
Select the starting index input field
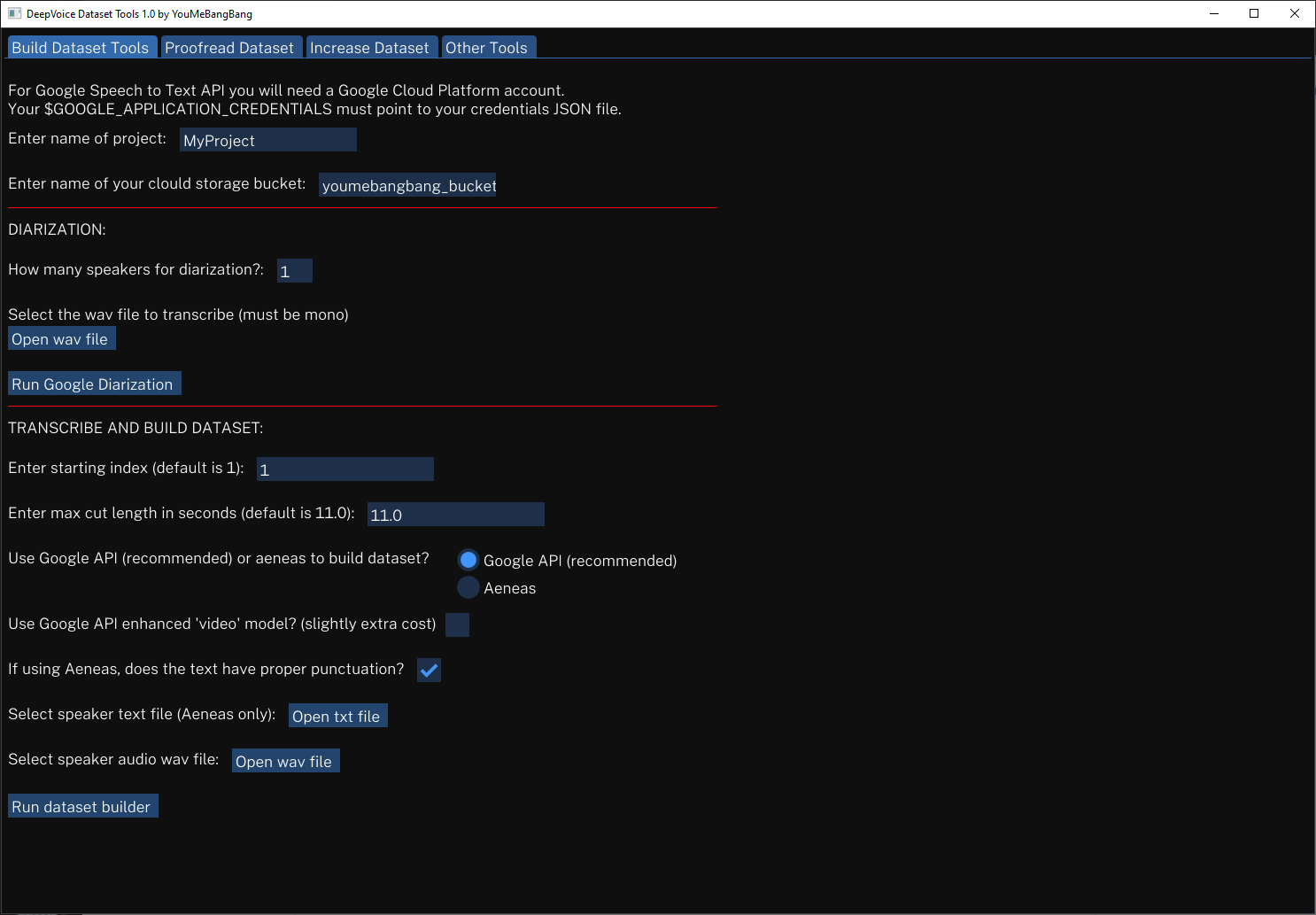(344, 469)
